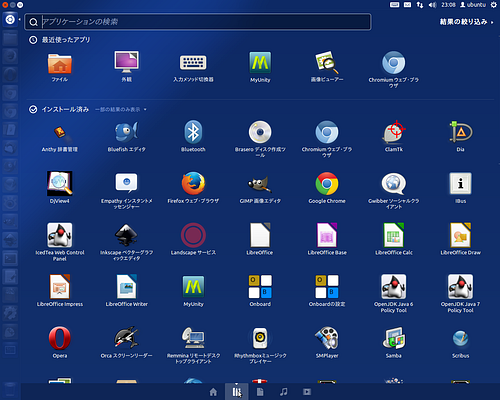Show the calendar from the 23:08 clock
Viewport: 500px width, 400px height.
coord(448,5)
